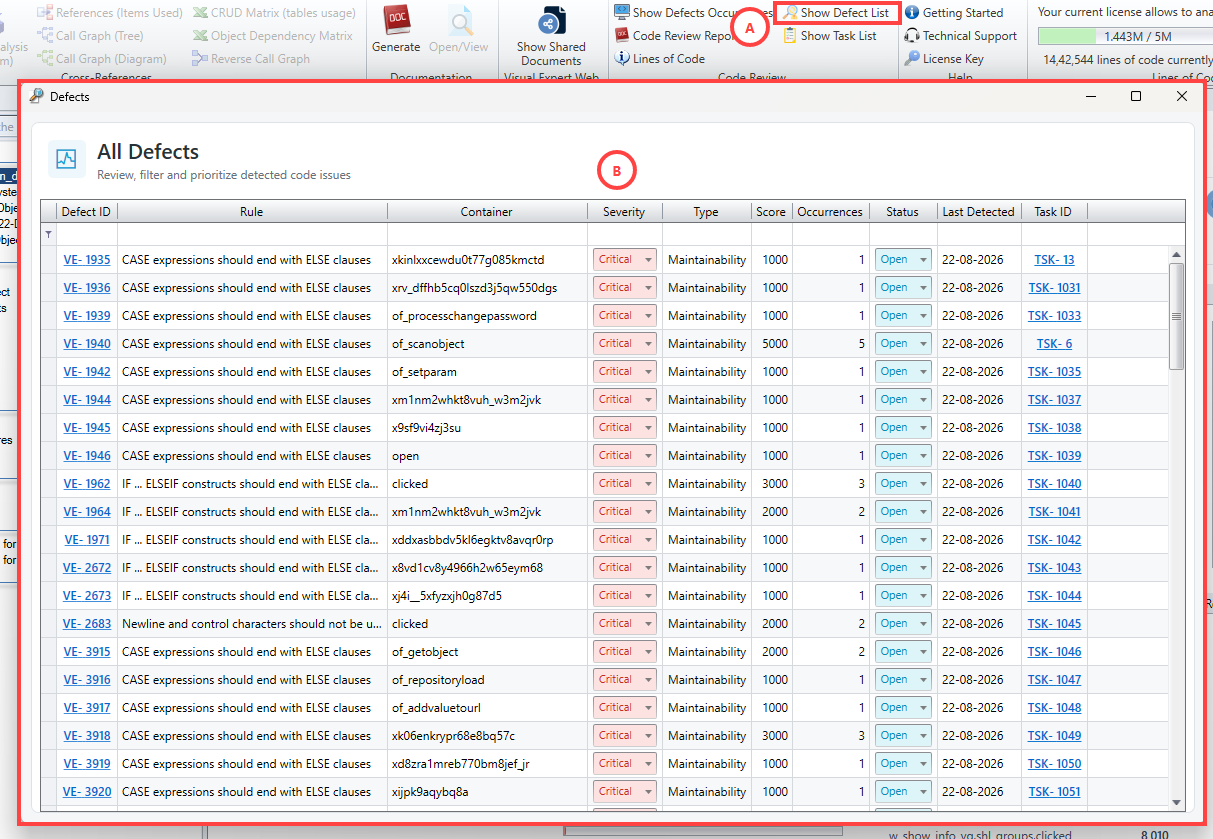This screenshot has width=1213, height=839.
Task: Click the defects grid vertical scrollbar thumb
Action: click(1176, 315)
